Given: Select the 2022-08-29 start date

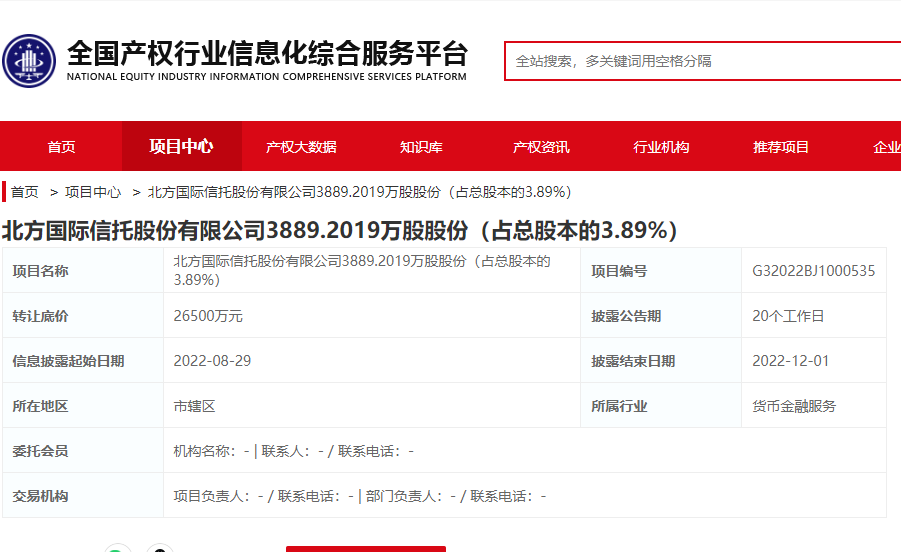Looking at the screenshot, I should [213, 361].
